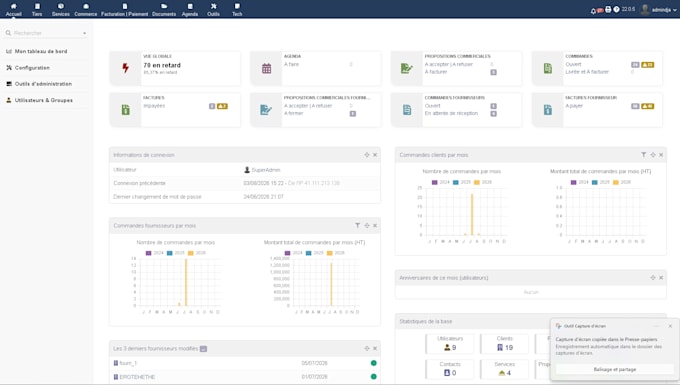
Task: Filter the Commandes clients par mois box
Action: click(x=644, y=155)
